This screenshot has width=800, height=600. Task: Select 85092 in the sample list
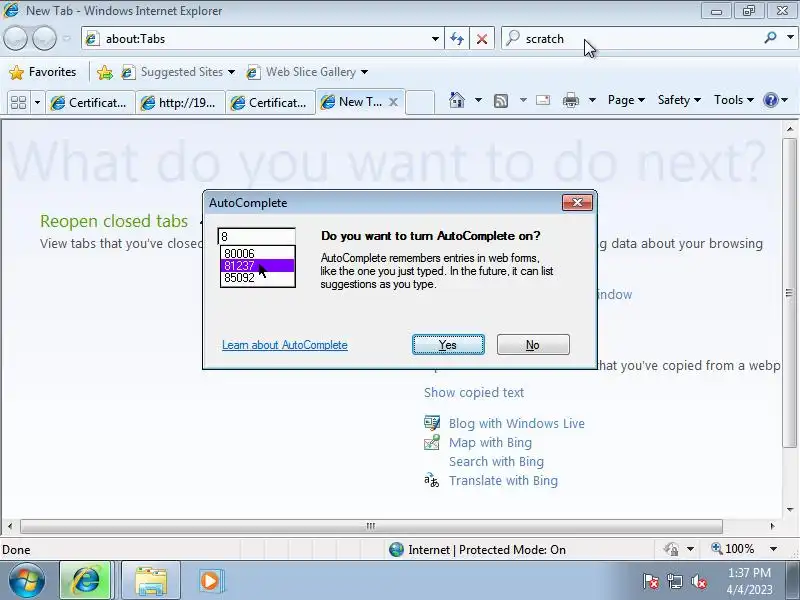coord(257,278)
